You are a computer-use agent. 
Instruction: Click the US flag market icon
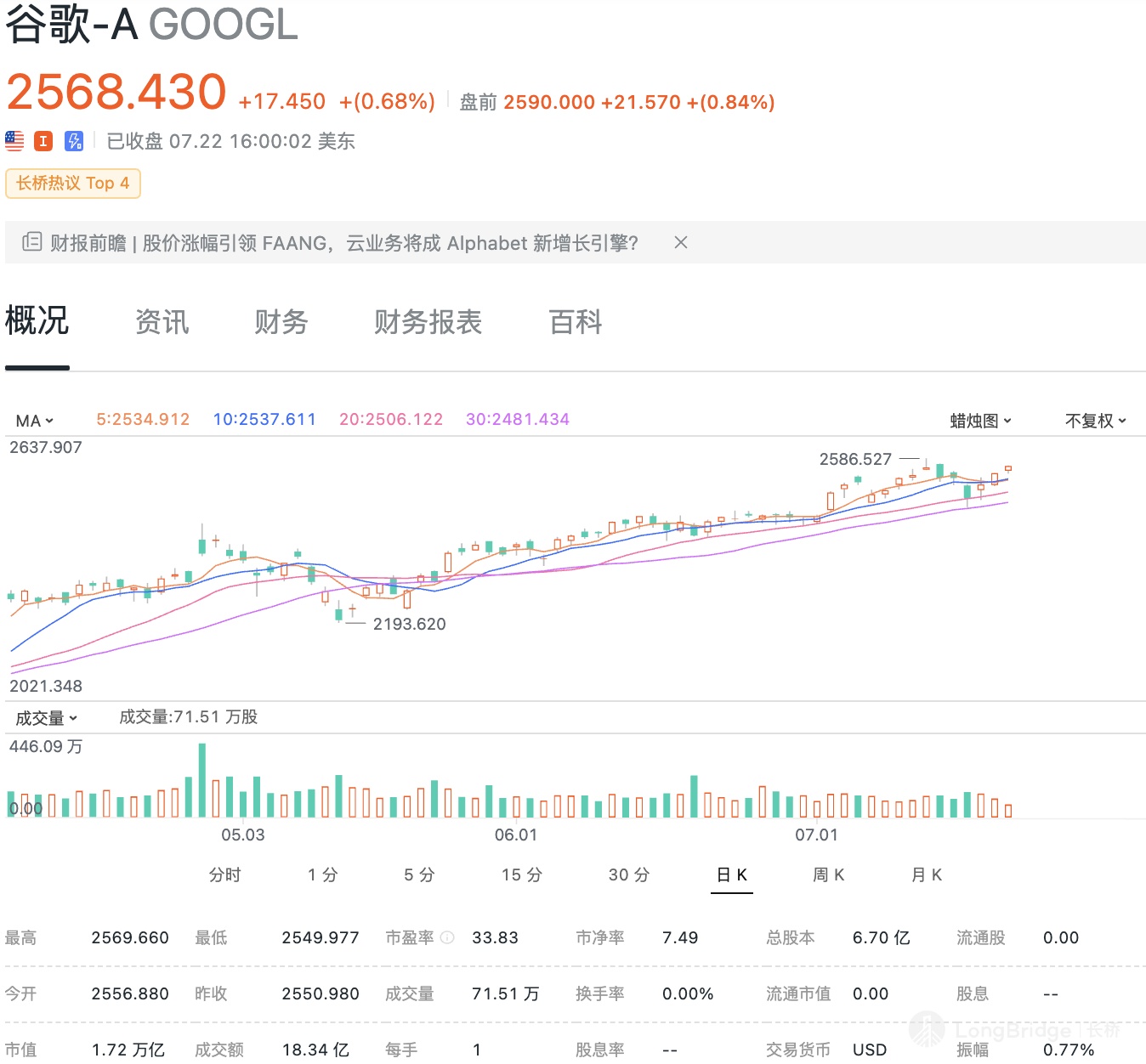click(x=14, y=141)
